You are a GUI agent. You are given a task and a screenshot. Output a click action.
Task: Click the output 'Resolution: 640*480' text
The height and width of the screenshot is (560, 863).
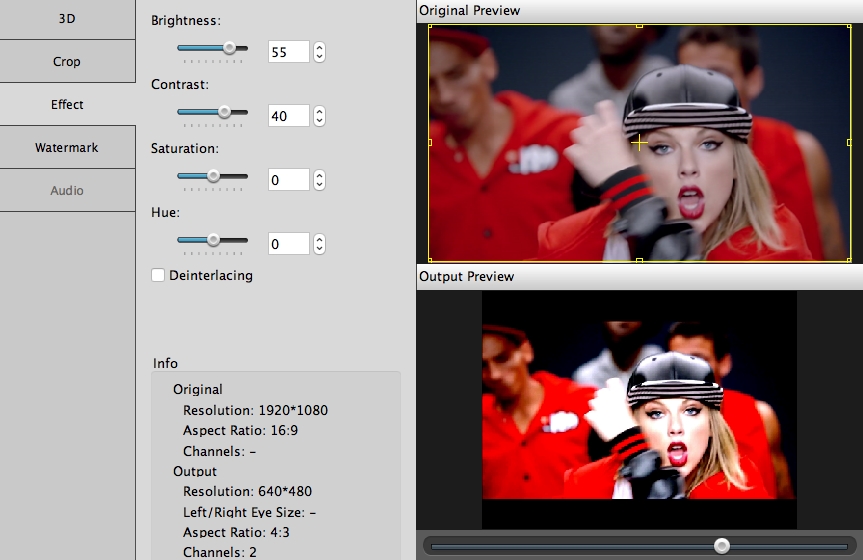(247, 491)
